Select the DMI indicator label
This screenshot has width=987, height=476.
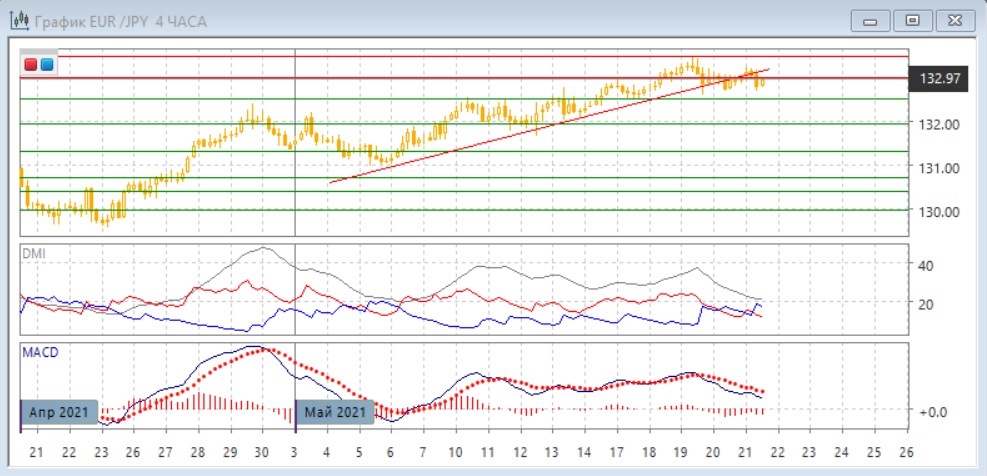pos(33,254)
